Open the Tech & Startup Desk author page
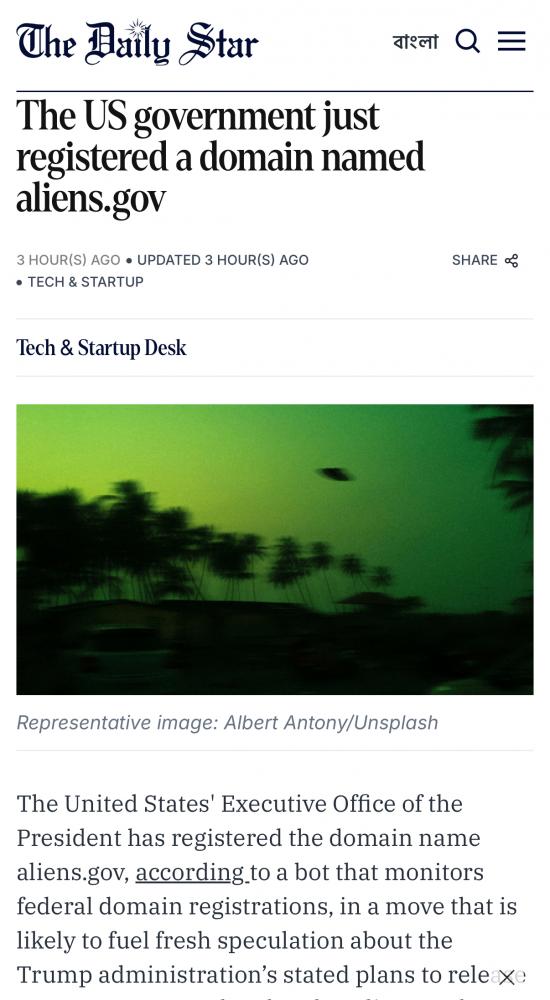550x1000 pixels. click(101, 348)
